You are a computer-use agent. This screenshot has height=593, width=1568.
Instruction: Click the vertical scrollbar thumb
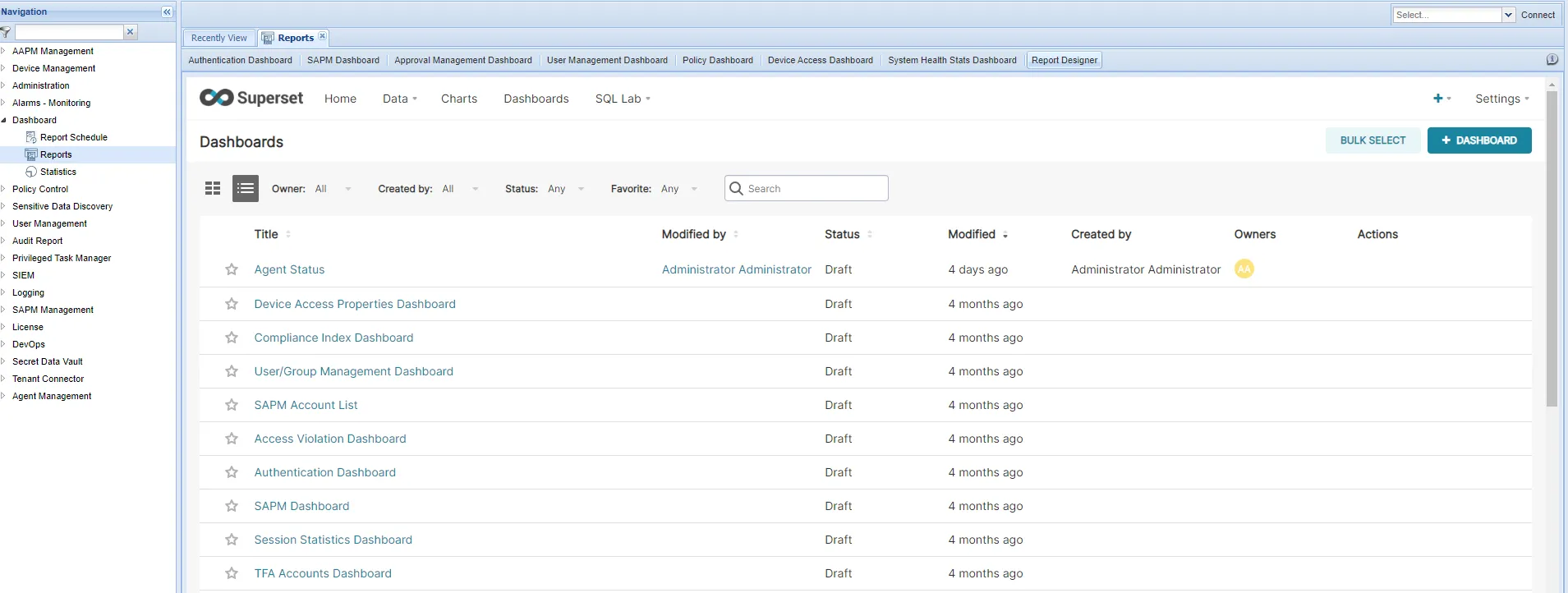(x=1552, y=248)
